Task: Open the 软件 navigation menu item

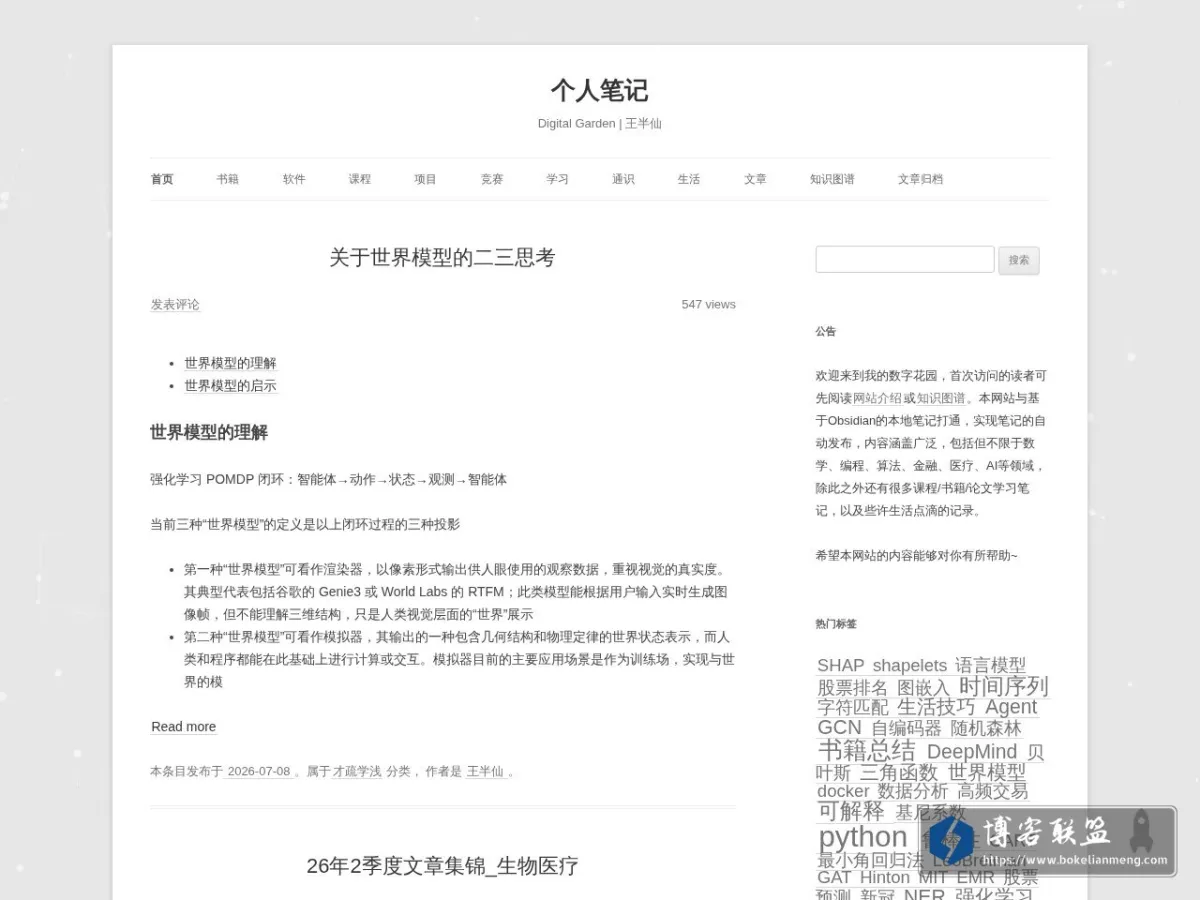Action: click(294, 179)
